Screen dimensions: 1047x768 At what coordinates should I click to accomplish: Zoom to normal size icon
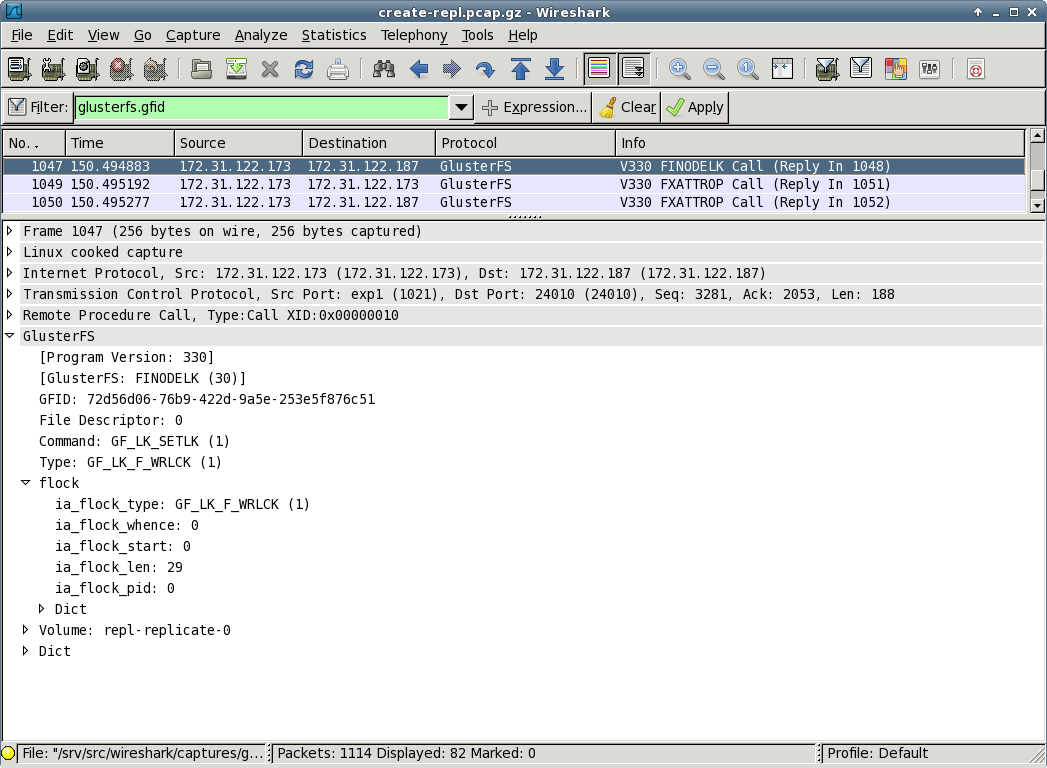[748, 69]
